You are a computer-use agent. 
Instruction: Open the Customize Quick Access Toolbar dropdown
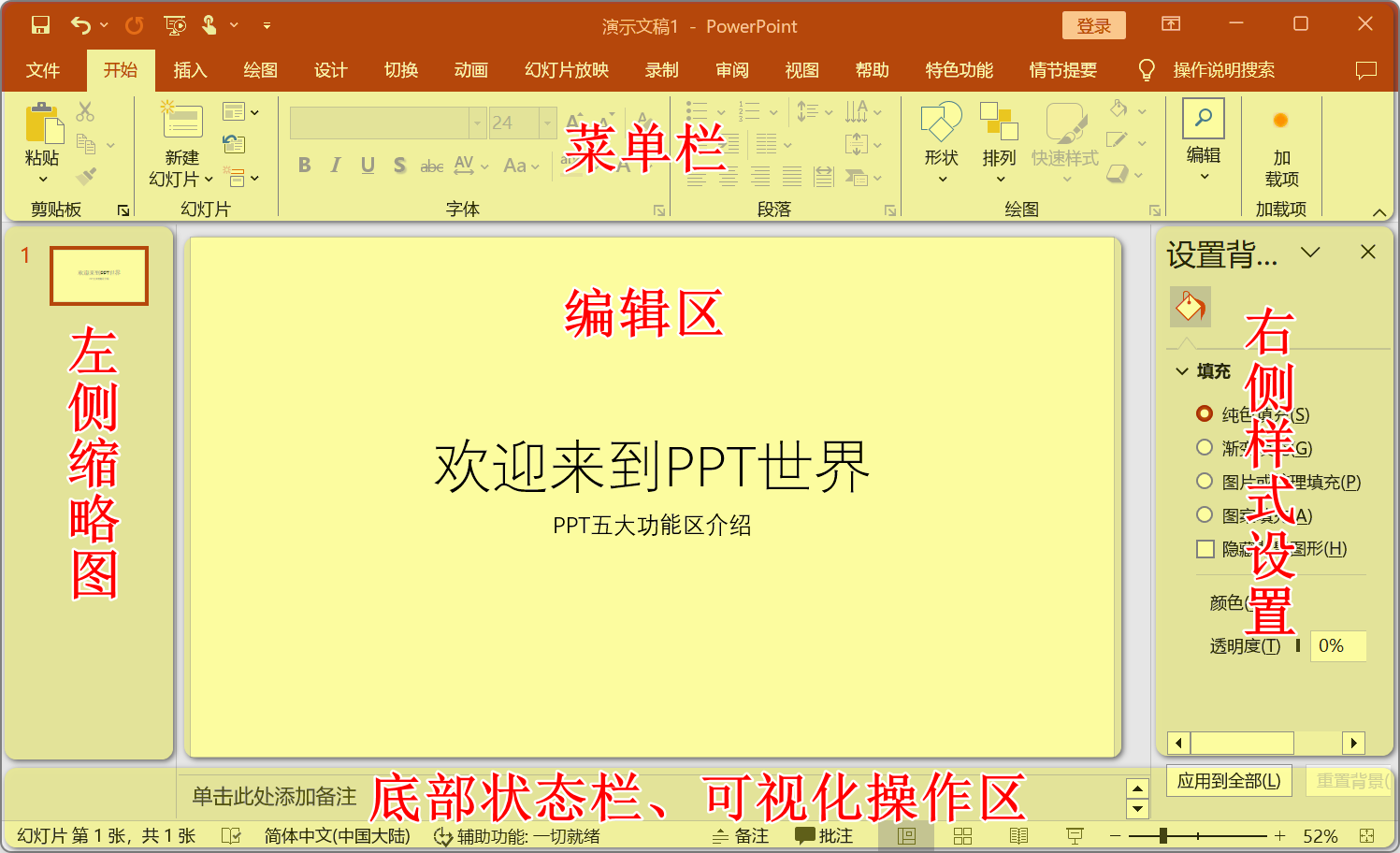[x=267, y=26]
